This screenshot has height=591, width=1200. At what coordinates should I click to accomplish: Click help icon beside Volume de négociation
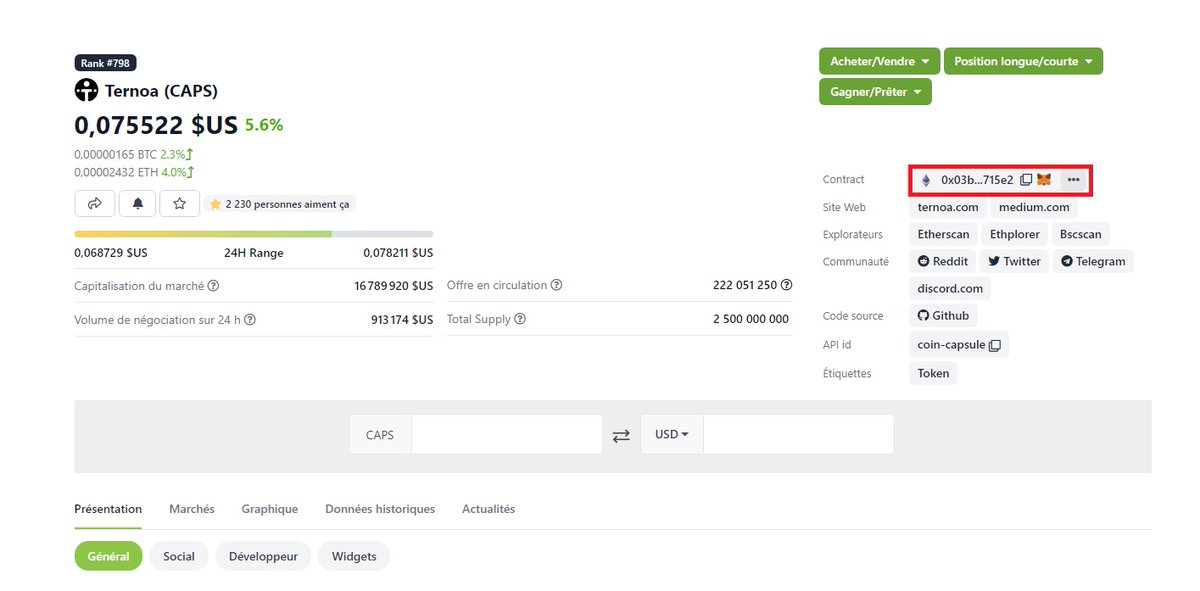pos(250,320)
